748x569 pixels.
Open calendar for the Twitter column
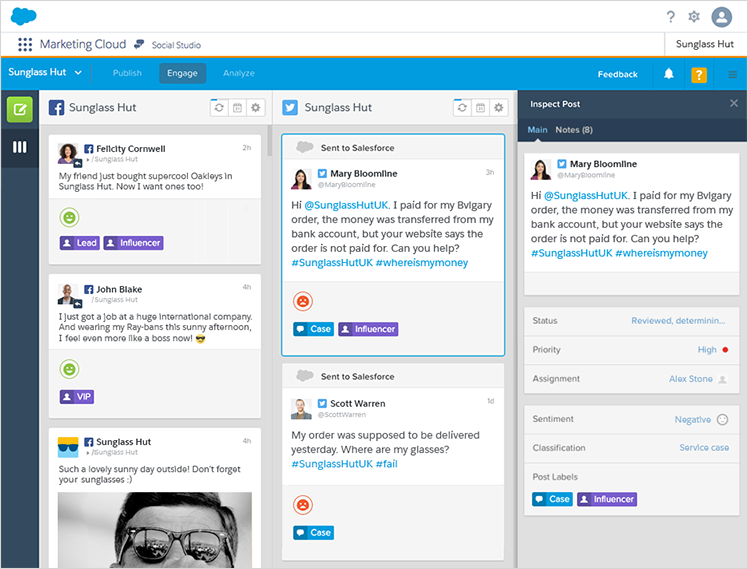pyautogui.click(x=480, y=108)
